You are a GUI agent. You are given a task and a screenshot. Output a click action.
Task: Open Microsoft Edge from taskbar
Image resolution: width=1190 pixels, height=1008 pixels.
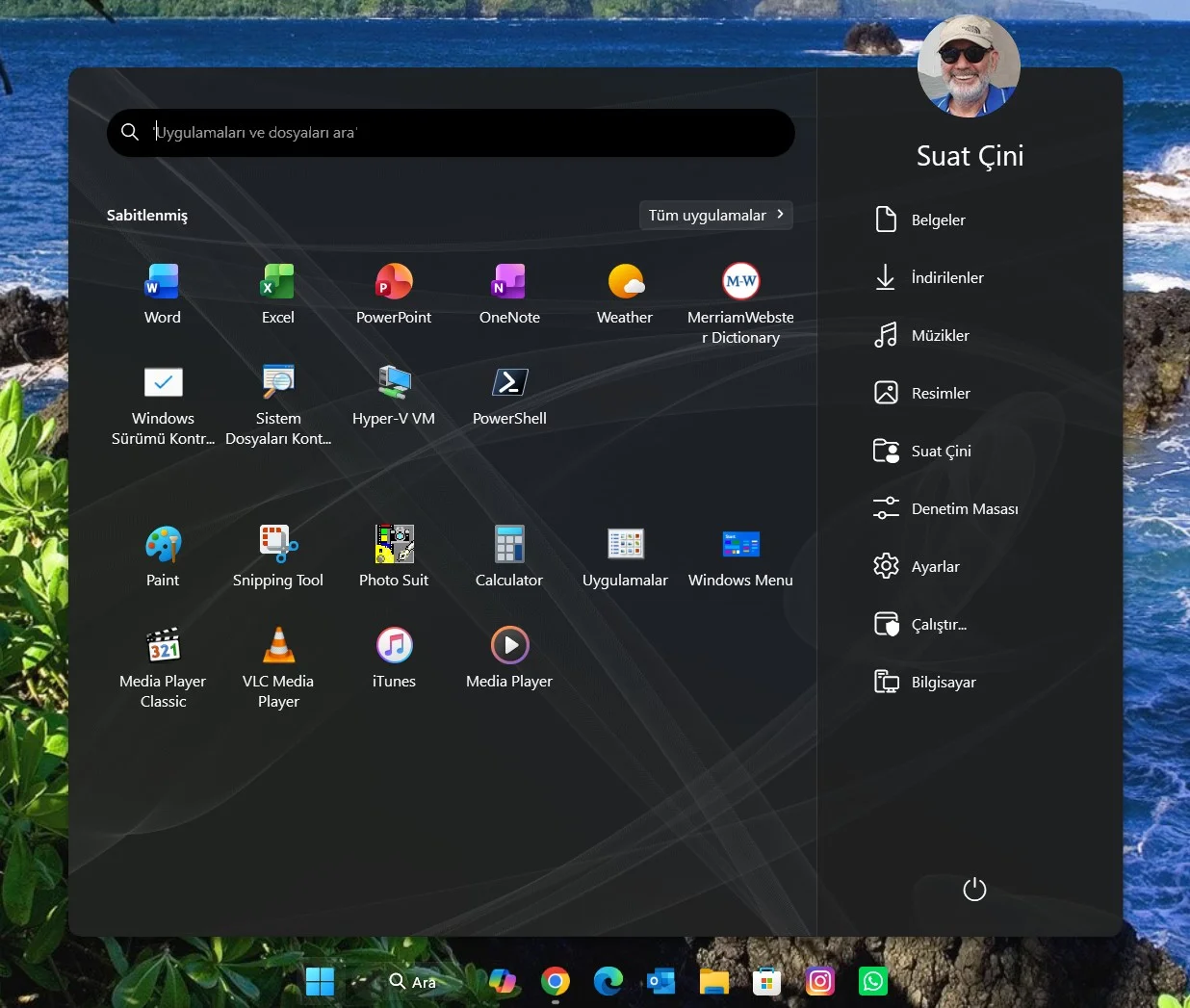pos(608,981)
